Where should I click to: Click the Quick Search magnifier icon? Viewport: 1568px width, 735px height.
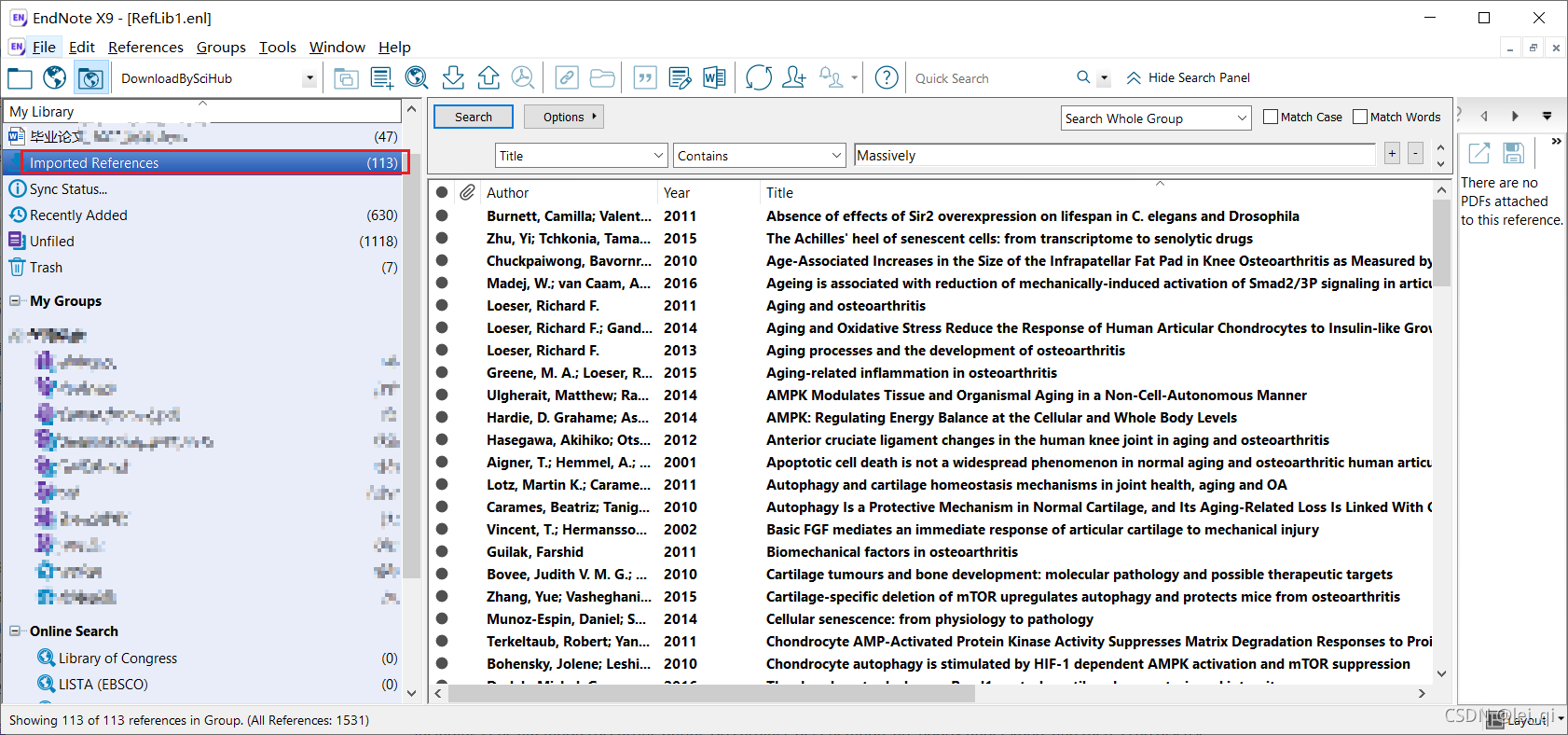pyautogui.click(x=1083, y=77)
